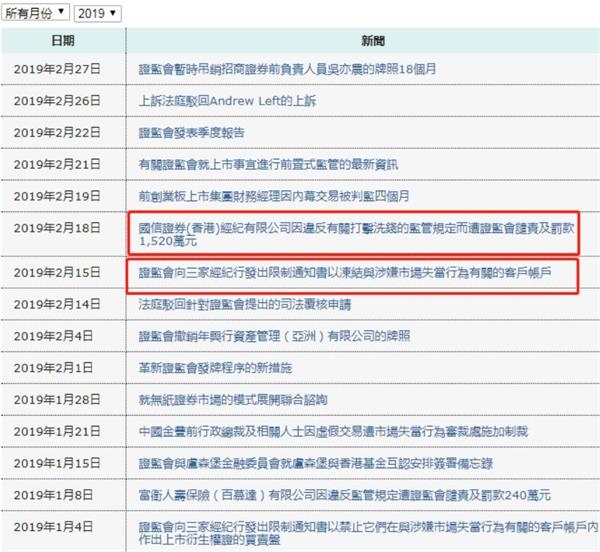This screenshot has width=600, height=552.
Task: Open 富衛人壽保險 fined 240萬元 news
Action: click(x=344, y=495)
